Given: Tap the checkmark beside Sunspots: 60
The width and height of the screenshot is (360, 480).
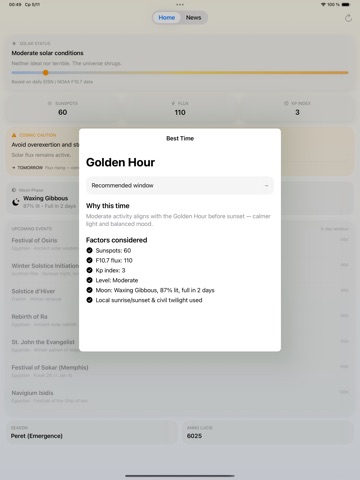Looking at the screenshot, I should pos(89,250).
